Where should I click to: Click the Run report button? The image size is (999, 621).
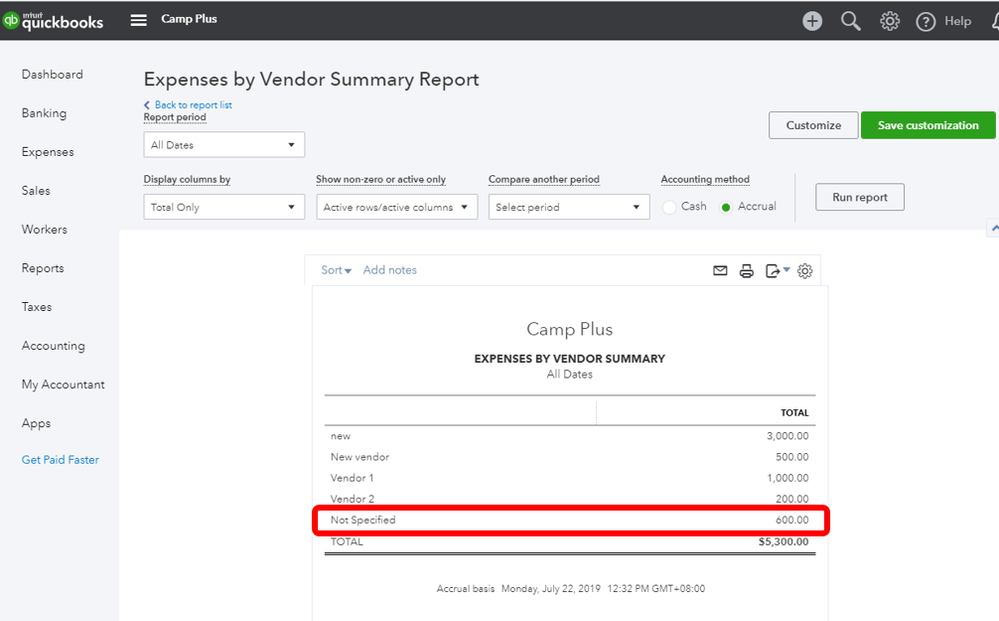tap(859, 197)
